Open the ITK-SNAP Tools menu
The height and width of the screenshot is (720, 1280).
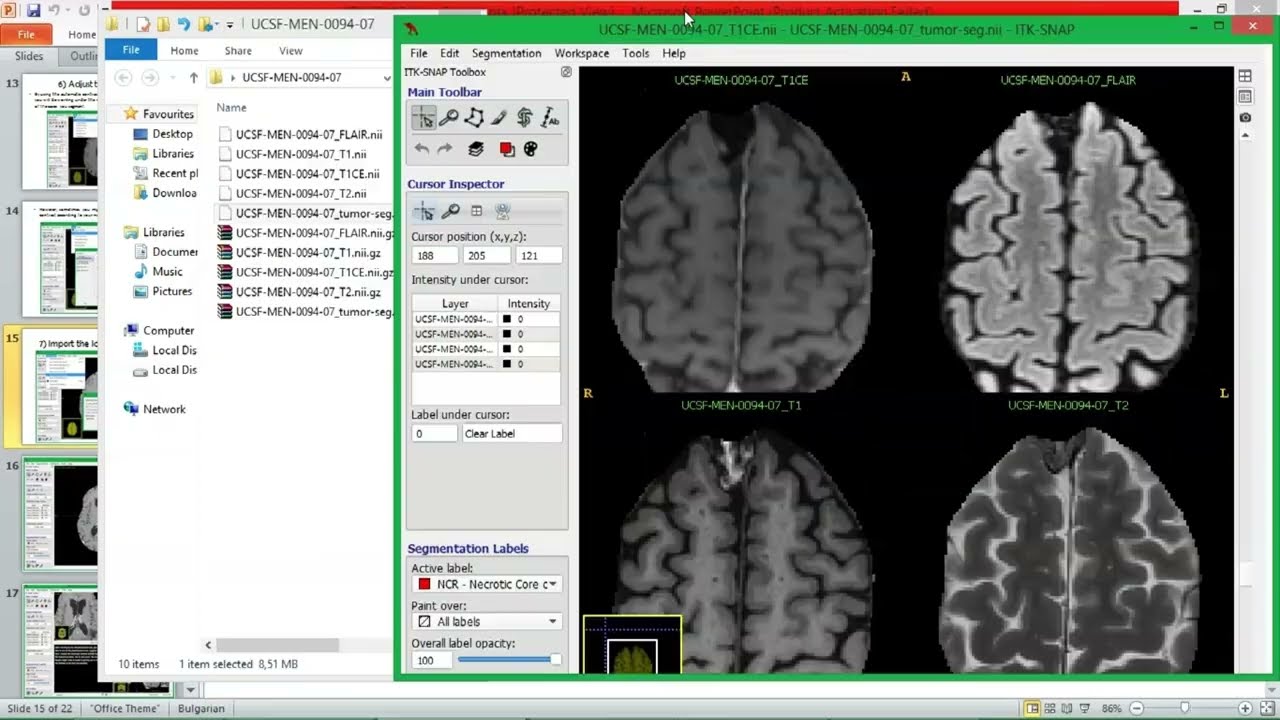click(x=635, y=53)
